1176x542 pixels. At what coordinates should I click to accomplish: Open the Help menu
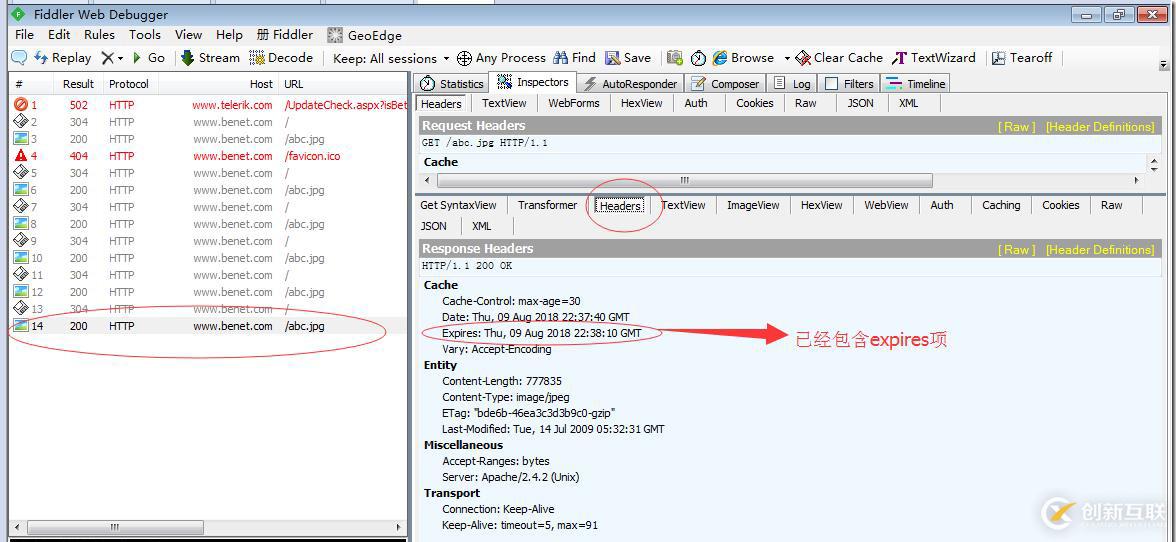point(229,34)
